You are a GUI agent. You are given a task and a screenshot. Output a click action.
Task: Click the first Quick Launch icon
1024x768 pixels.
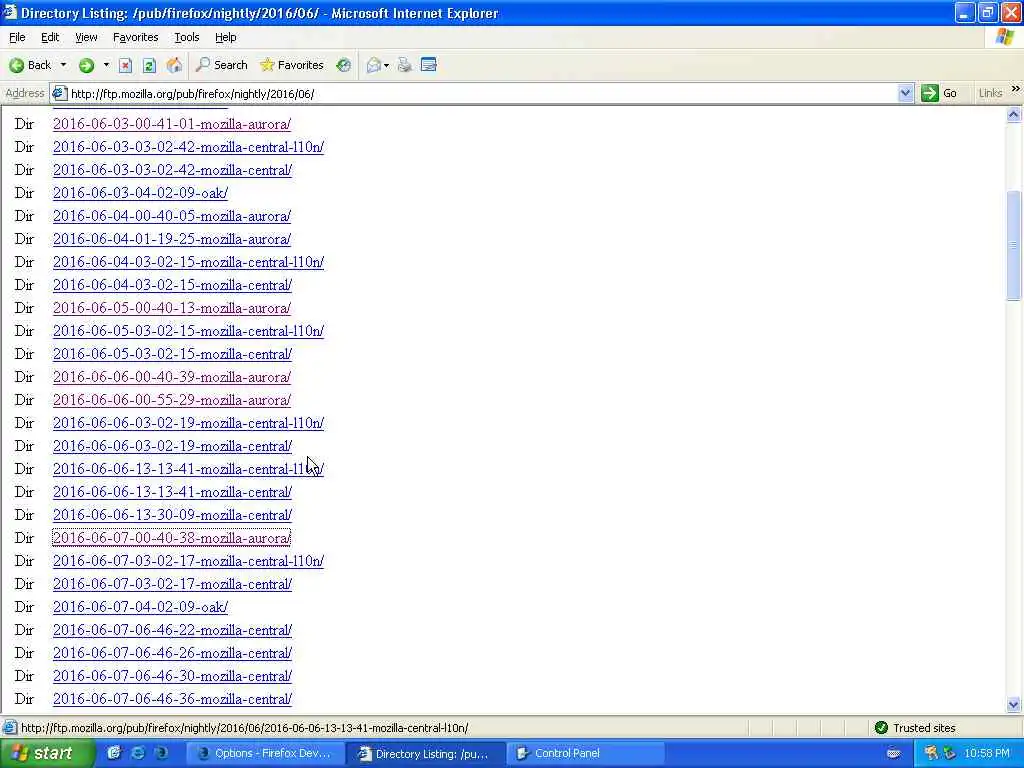(x=114, y=753)
